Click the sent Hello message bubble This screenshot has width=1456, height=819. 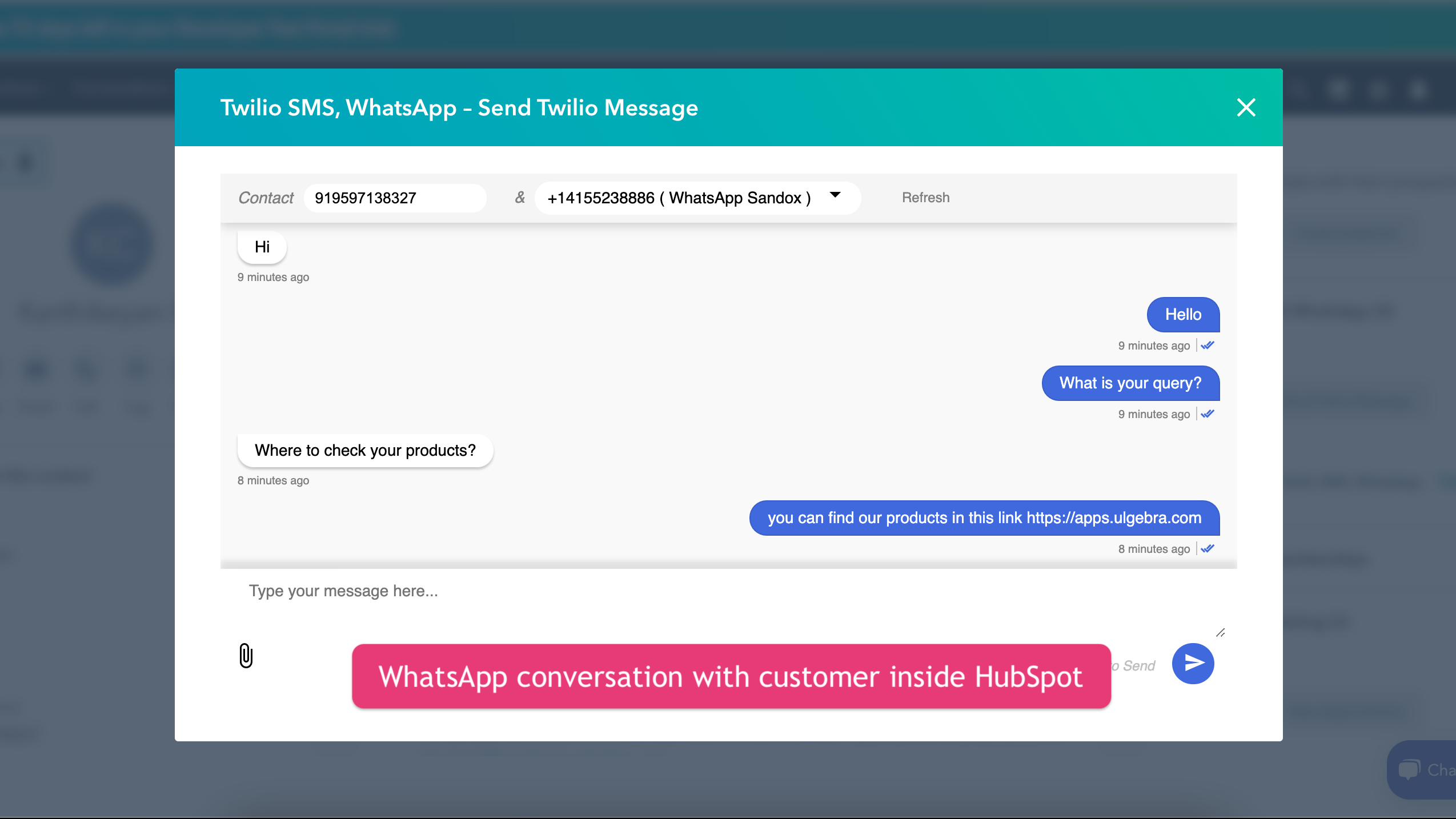click(x=1183, y=315)
